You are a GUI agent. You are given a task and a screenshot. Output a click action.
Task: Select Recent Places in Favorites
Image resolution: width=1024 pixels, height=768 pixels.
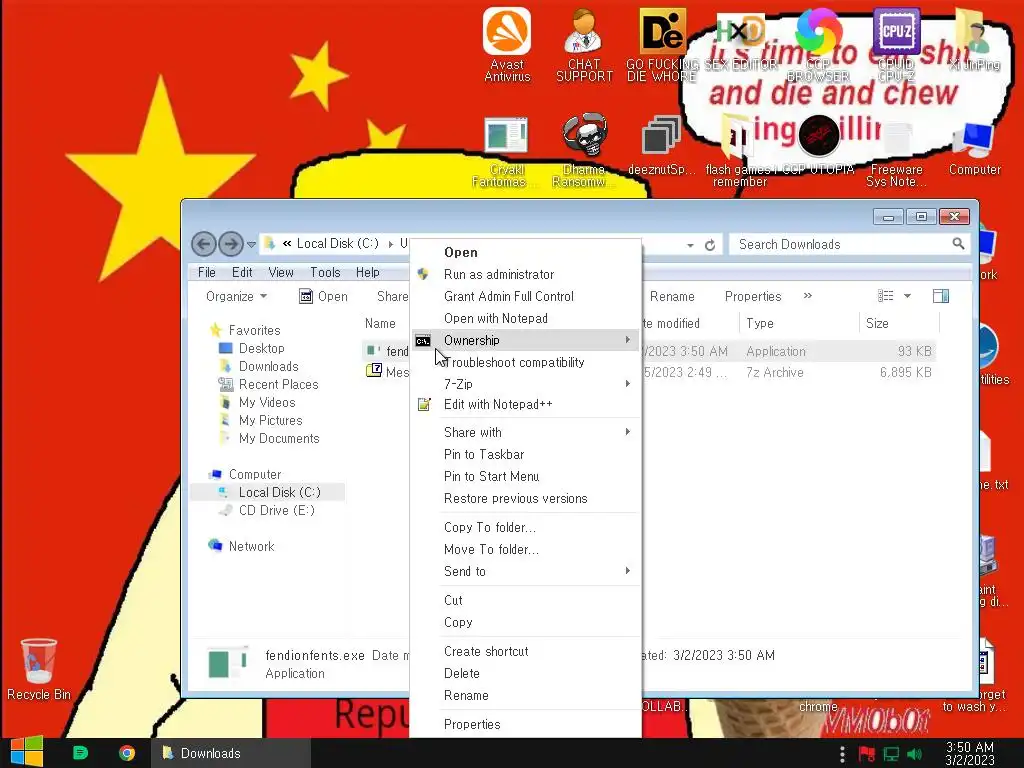point(278,385)
